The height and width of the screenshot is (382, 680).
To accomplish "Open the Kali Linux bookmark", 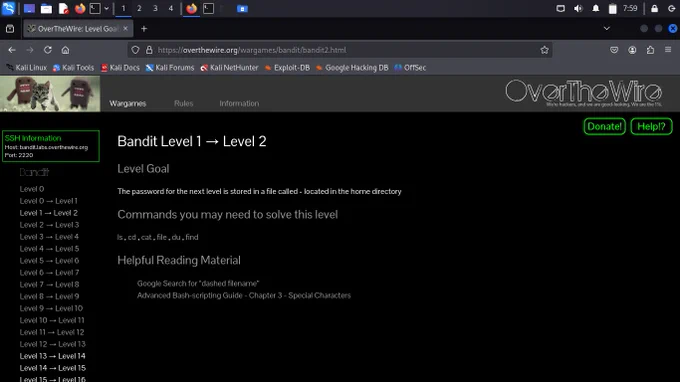I will click(x=26, y=68).
